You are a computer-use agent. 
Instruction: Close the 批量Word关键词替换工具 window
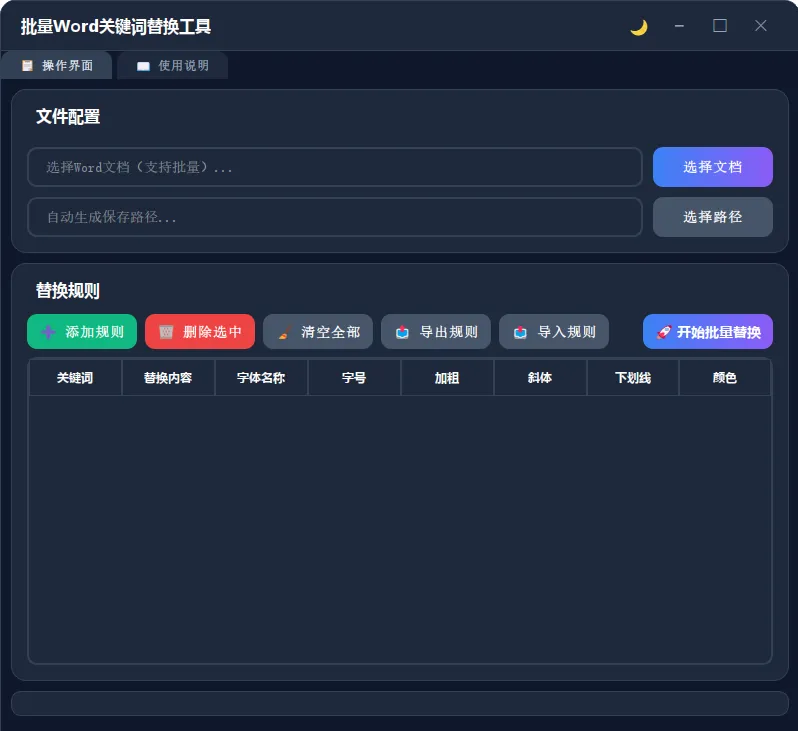(761, 26)
